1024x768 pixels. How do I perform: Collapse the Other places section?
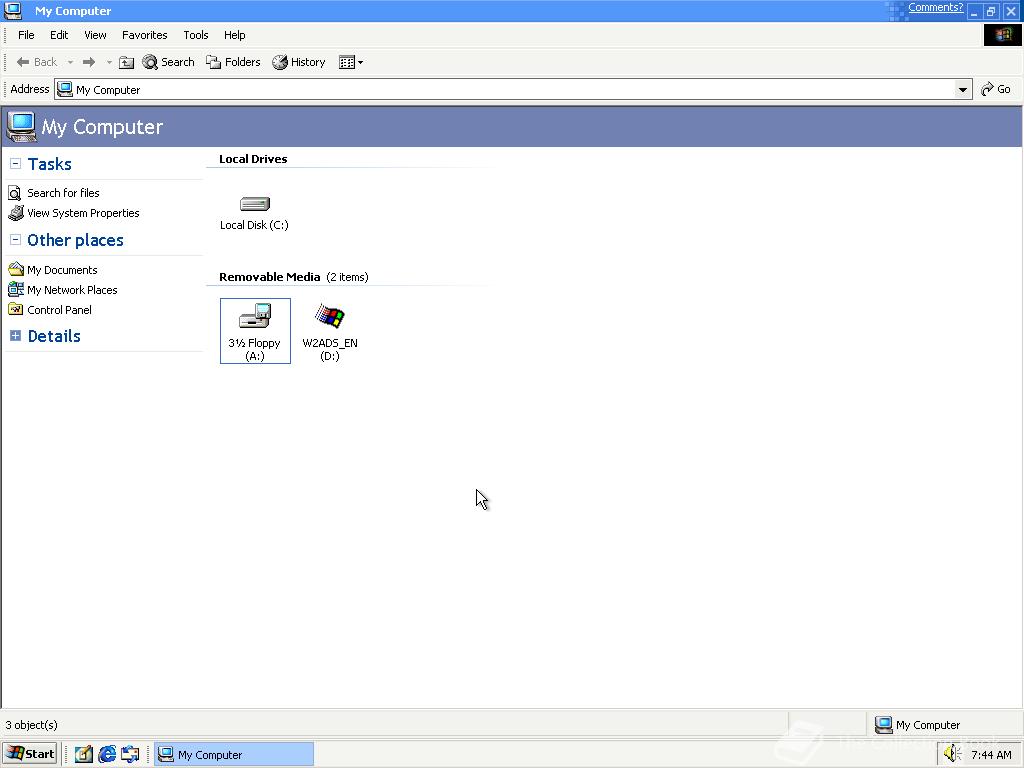[x=16, y=240]
